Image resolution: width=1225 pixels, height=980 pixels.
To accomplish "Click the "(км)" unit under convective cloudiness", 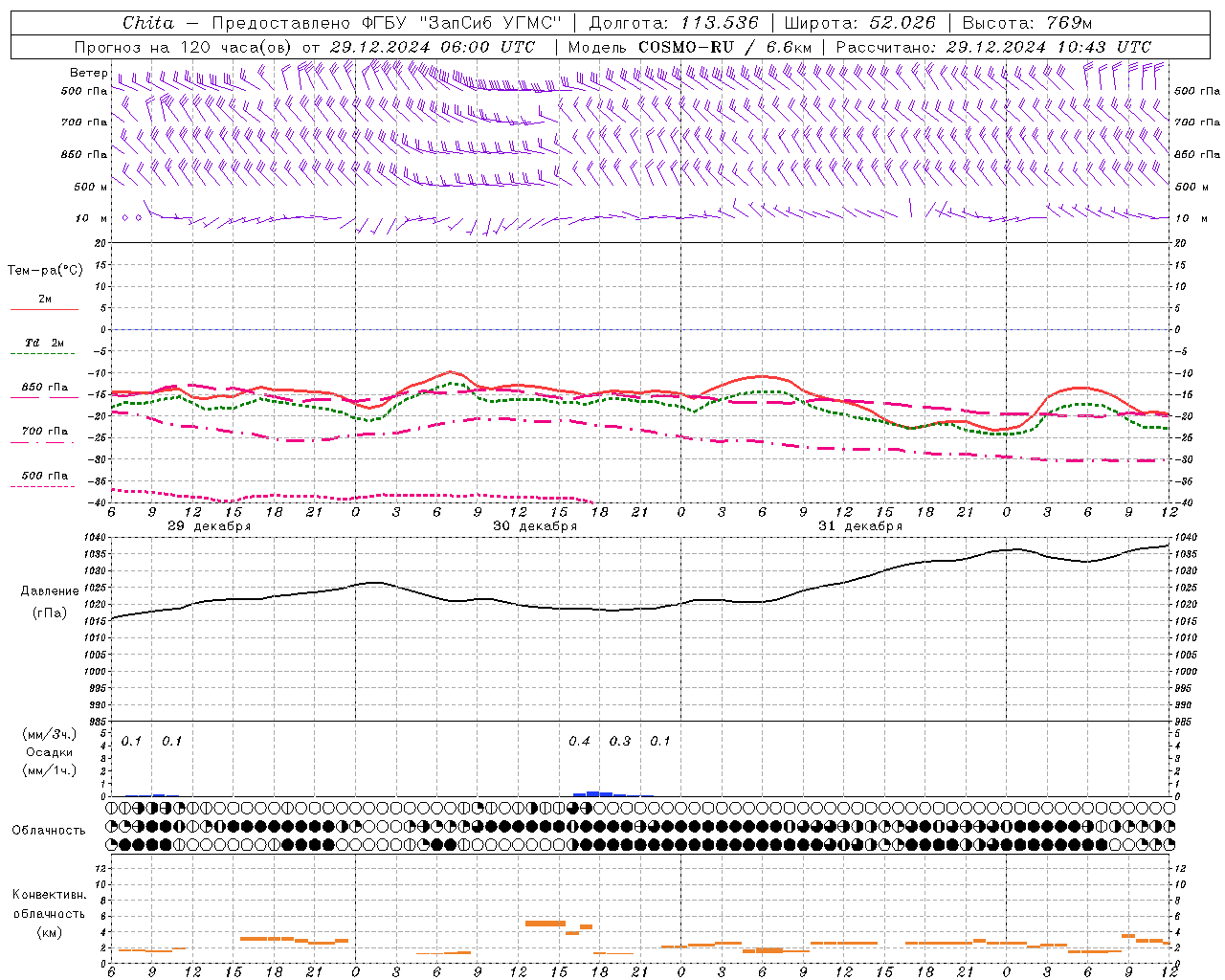I will click(x=49, y=932).
